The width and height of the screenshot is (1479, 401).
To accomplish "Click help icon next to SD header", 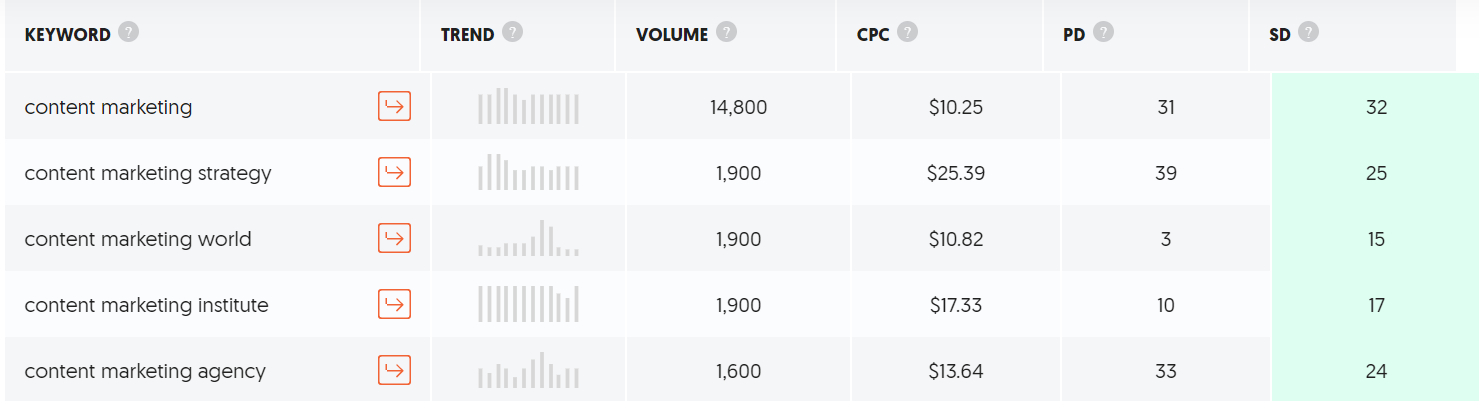I will tap(1308, 33).
